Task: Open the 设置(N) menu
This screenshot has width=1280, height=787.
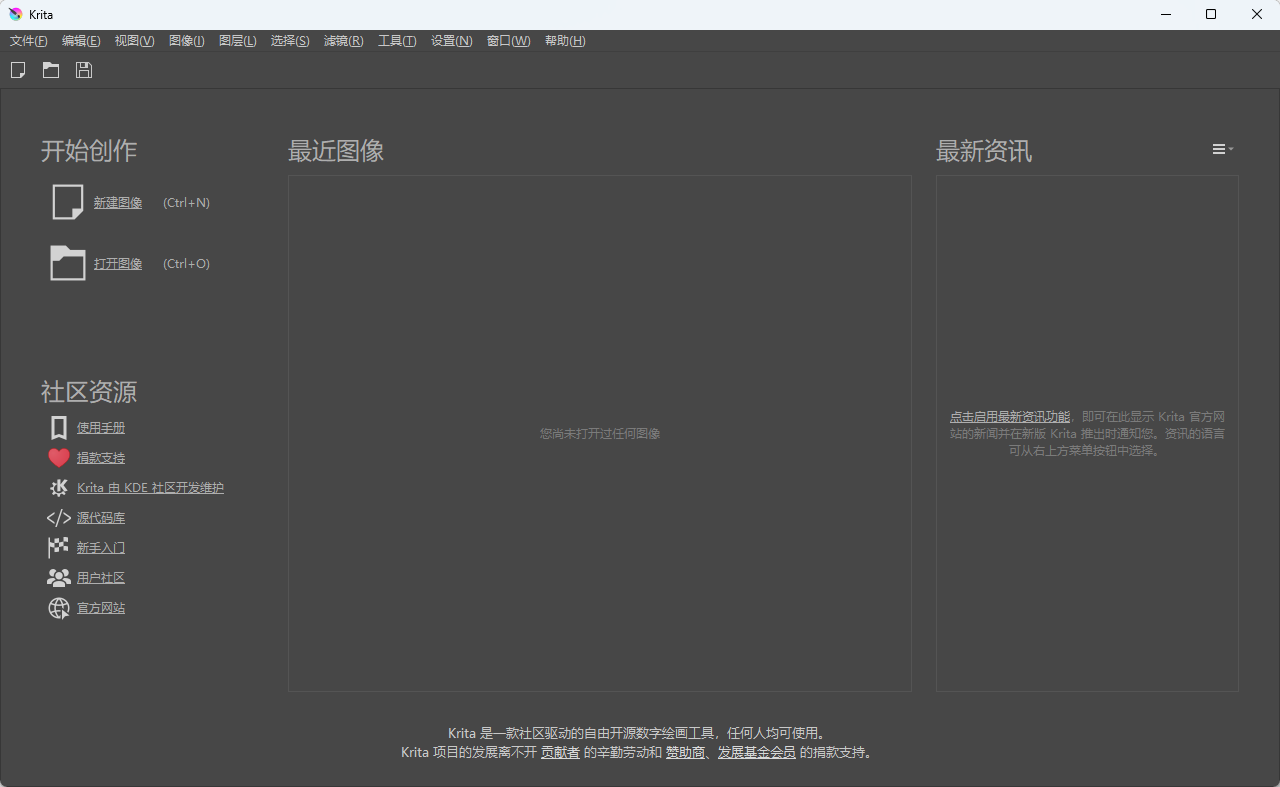Action: (452, 41)
